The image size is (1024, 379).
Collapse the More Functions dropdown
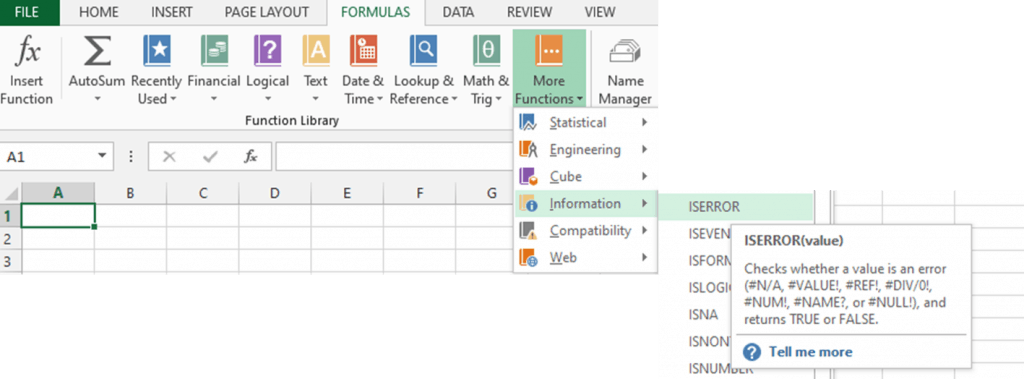[x=549, y=70]
